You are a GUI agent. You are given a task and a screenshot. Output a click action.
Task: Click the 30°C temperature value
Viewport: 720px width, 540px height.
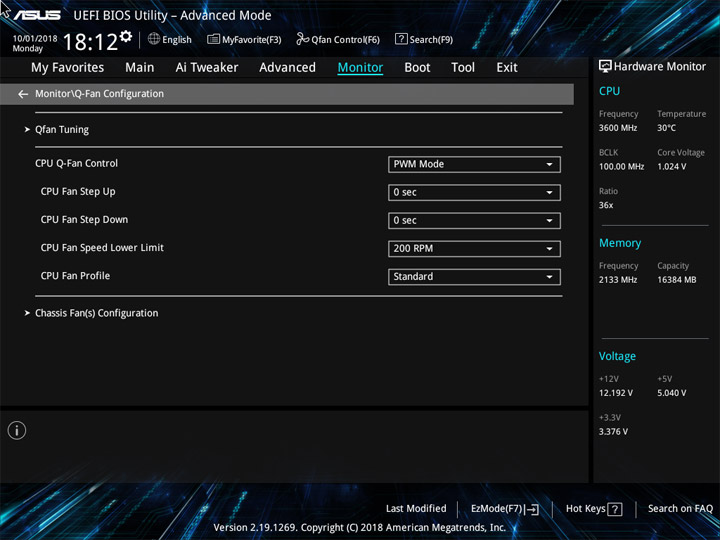[666, 128]
